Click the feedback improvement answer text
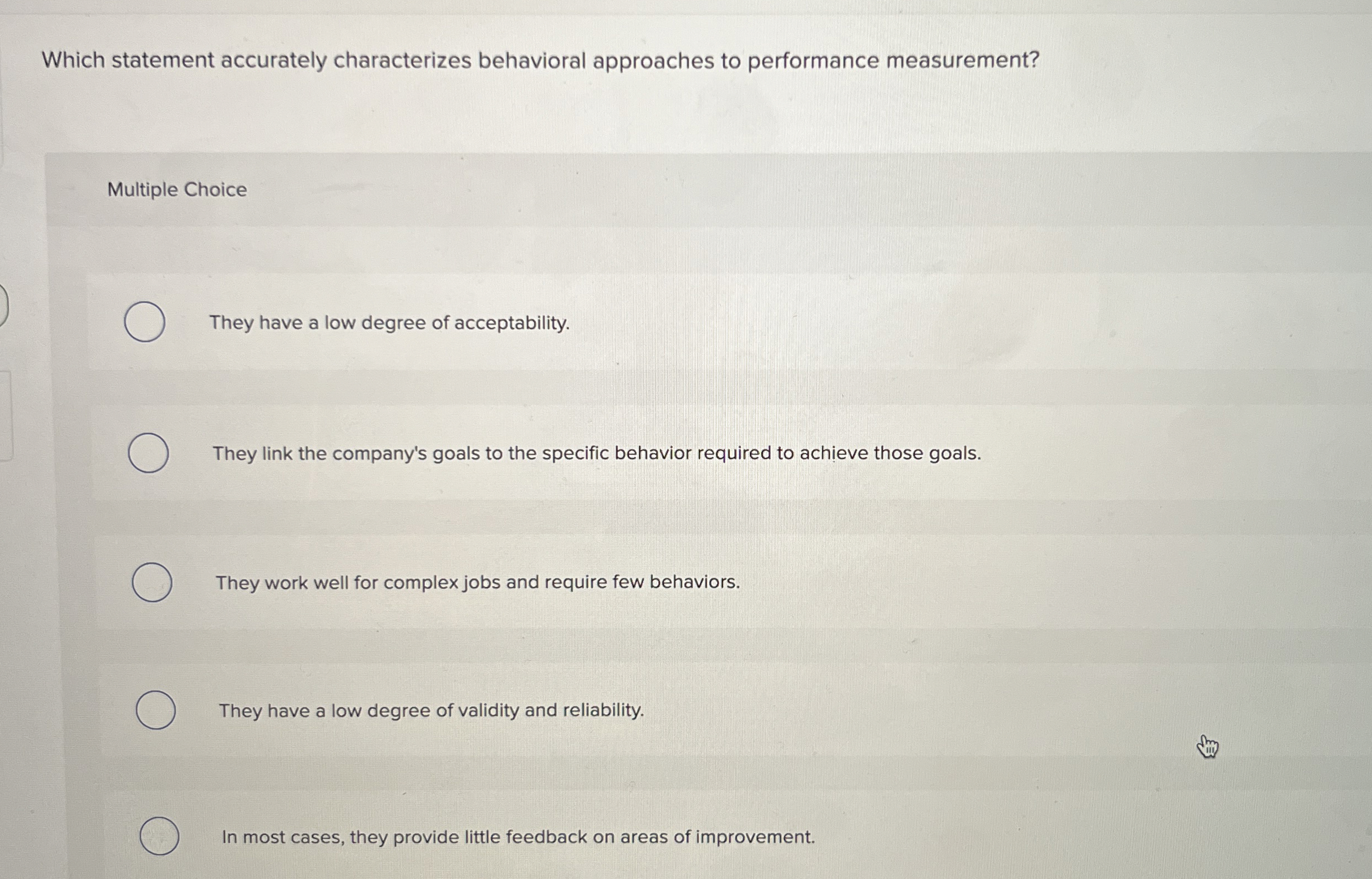 click(x=518, y=837)
